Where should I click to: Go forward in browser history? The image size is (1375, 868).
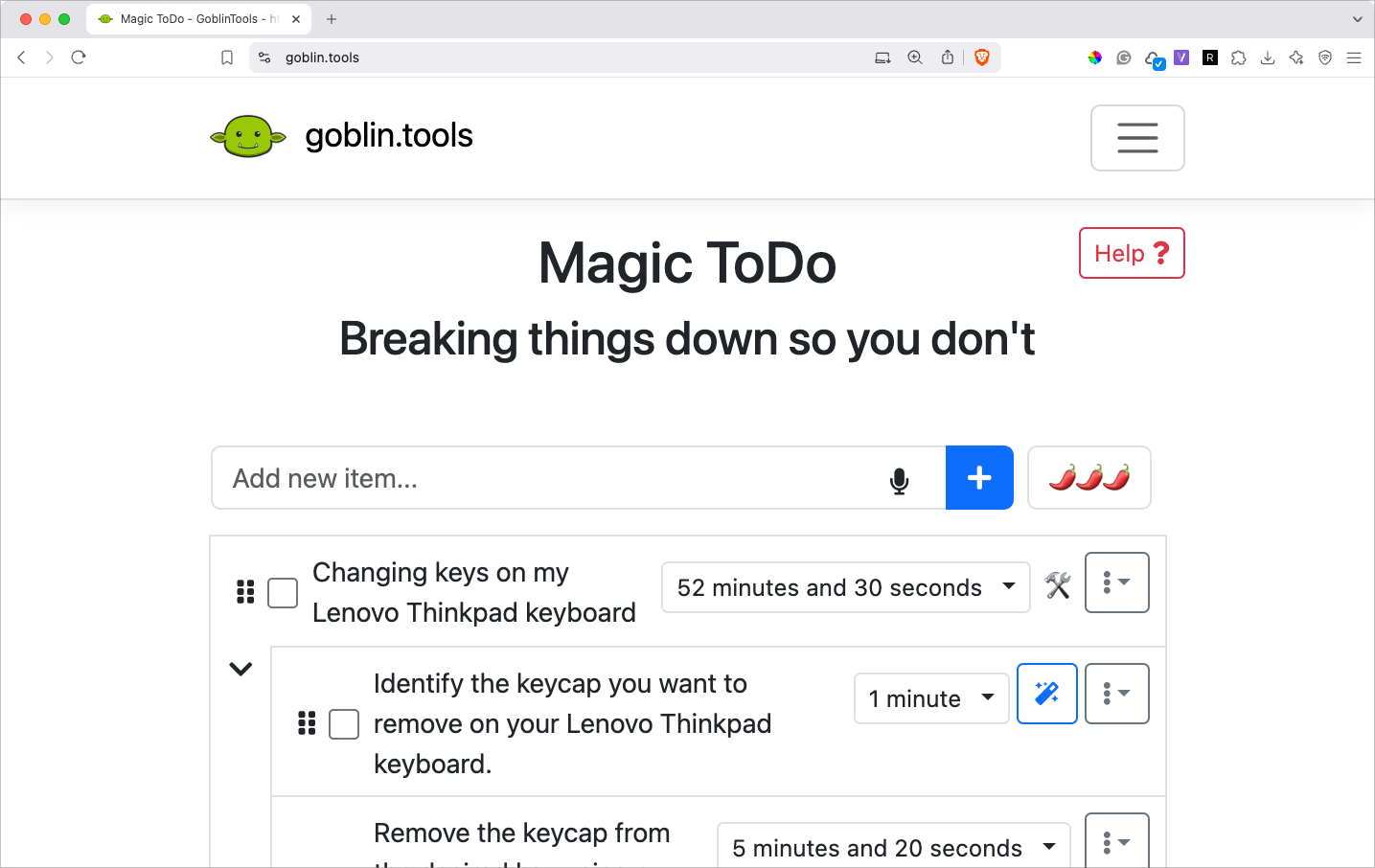50,57
